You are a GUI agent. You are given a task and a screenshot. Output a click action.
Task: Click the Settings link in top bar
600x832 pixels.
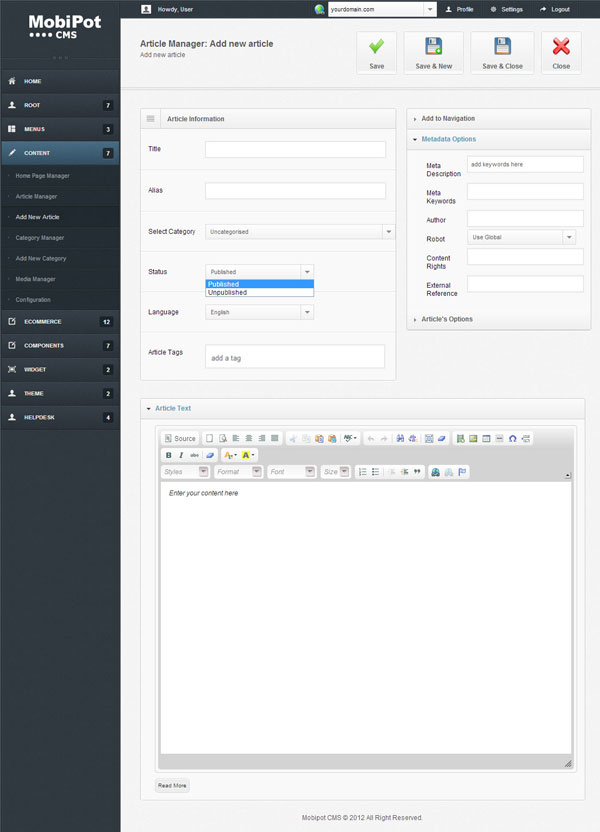(x=507, y=9)
